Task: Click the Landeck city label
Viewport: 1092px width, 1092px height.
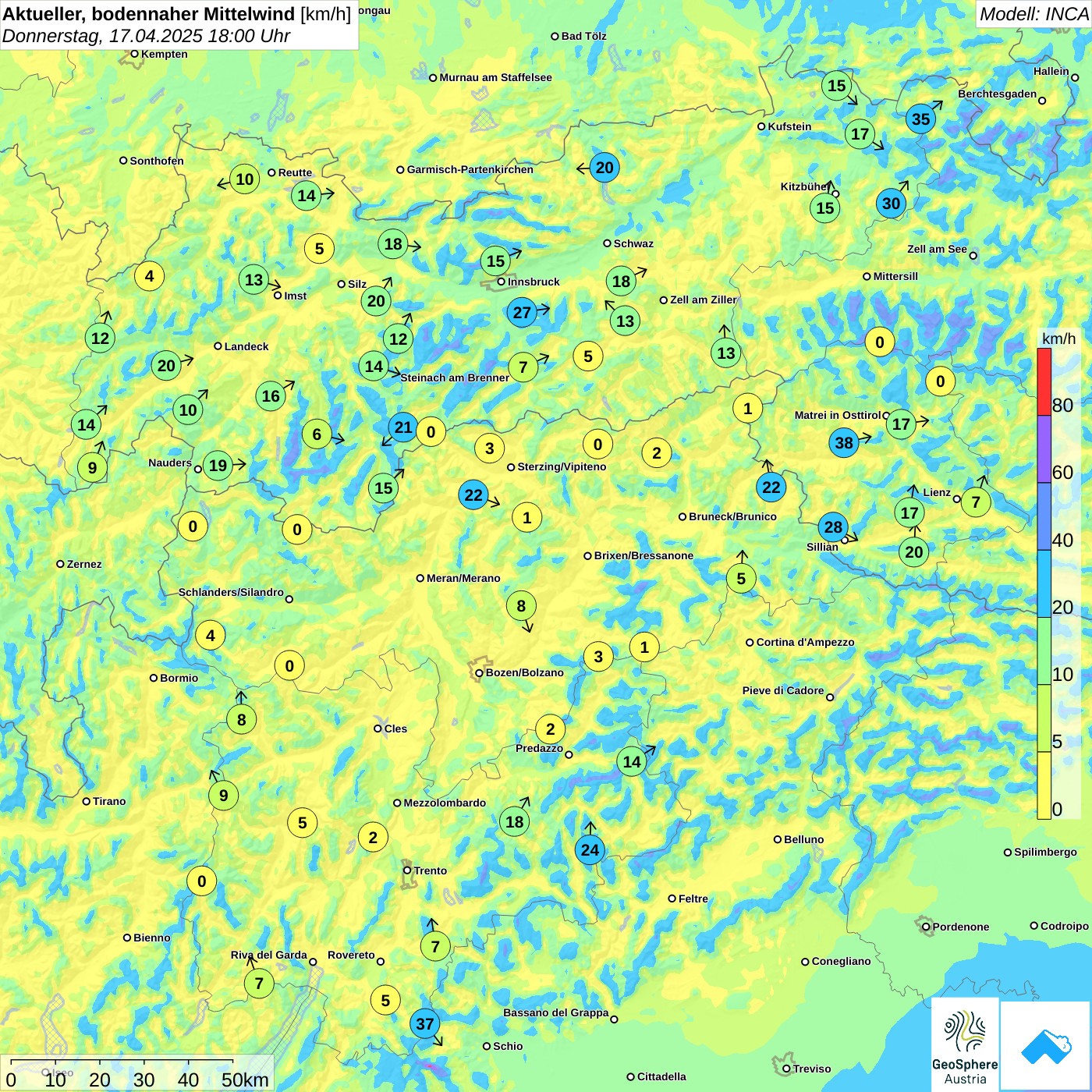Action: click(246, 346)
